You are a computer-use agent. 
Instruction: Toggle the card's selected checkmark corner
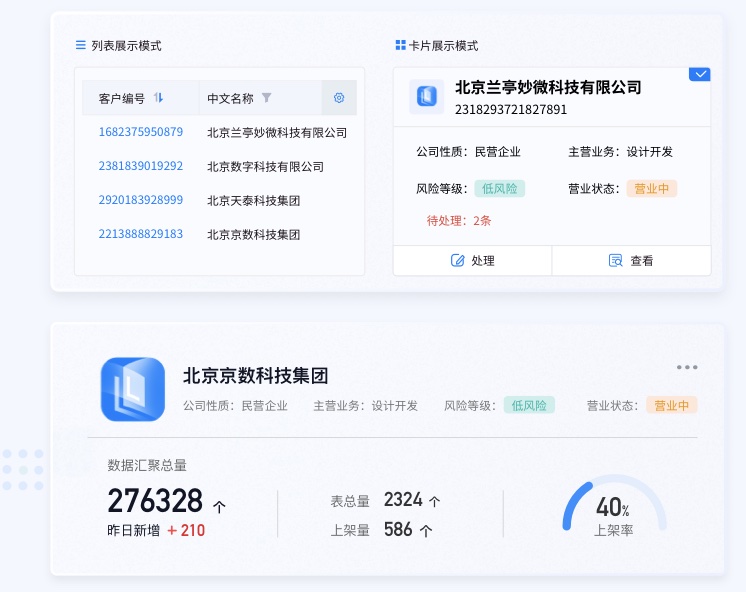pyautogui.click(x=700, y=74)
